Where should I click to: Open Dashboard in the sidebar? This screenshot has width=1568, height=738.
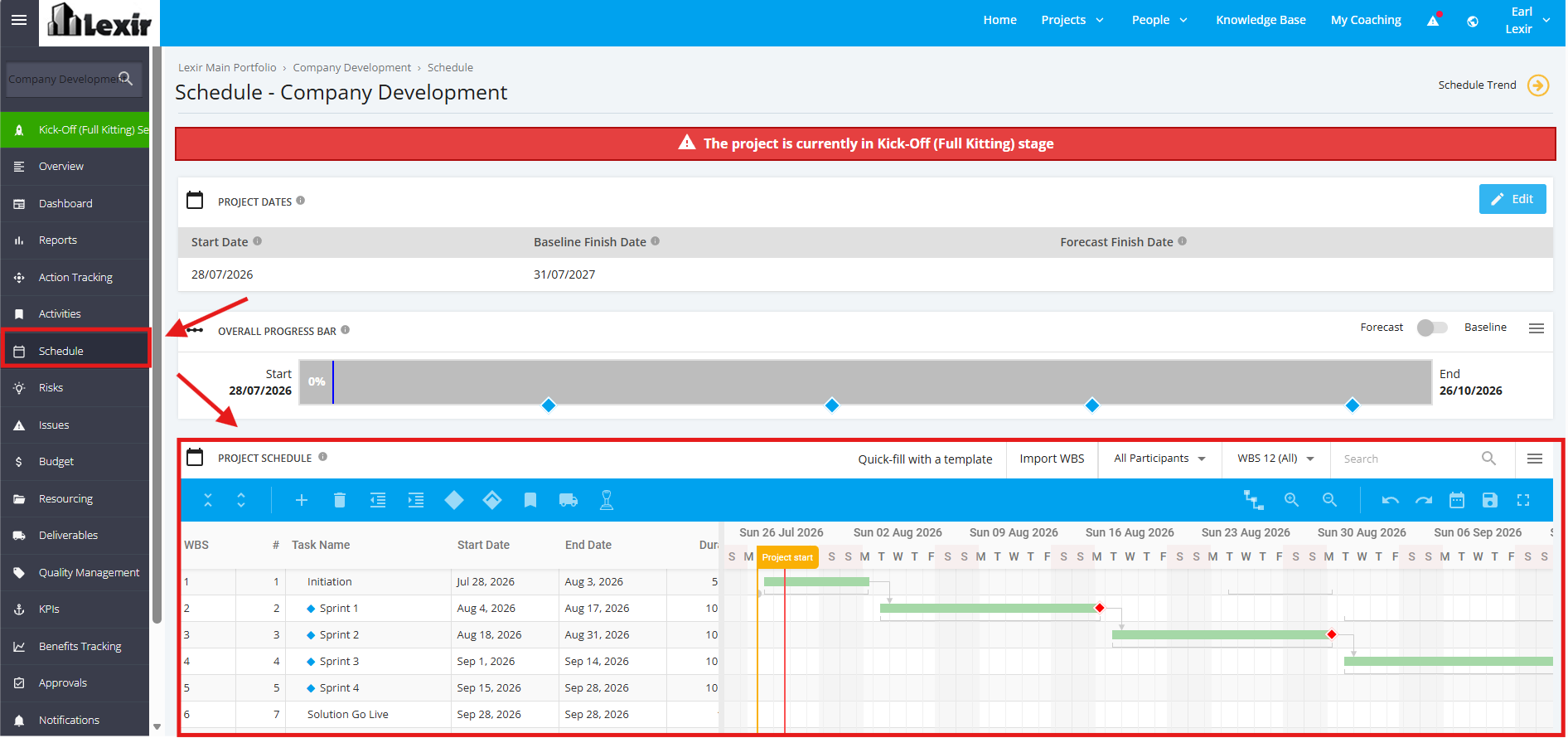click(x=75, y=203)
